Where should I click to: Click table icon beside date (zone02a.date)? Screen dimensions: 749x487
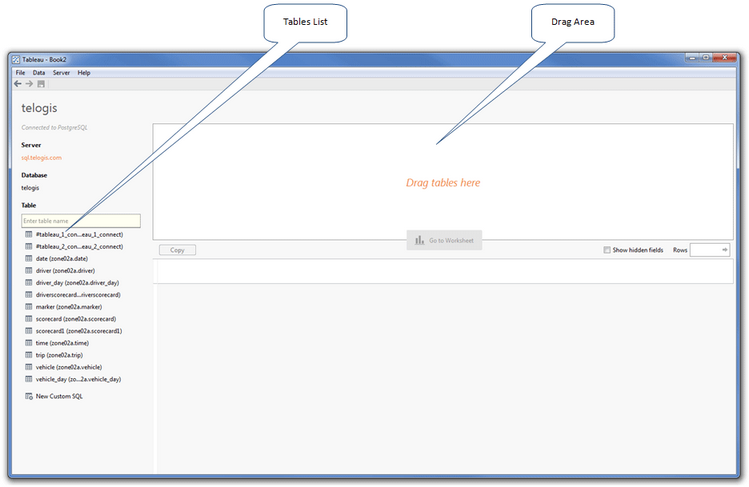point(29,258)
